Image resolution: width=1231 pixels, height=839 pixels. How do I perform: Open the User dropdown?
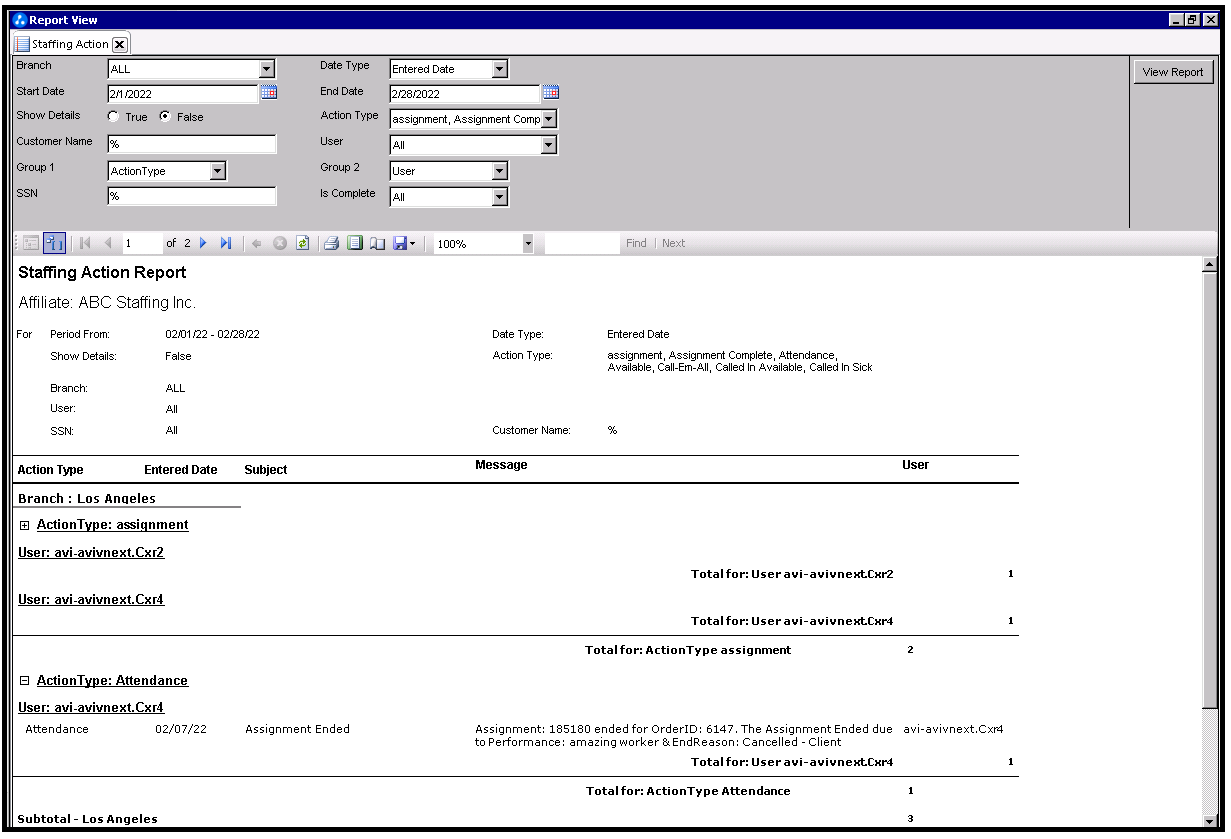click(x=549, y=145)
